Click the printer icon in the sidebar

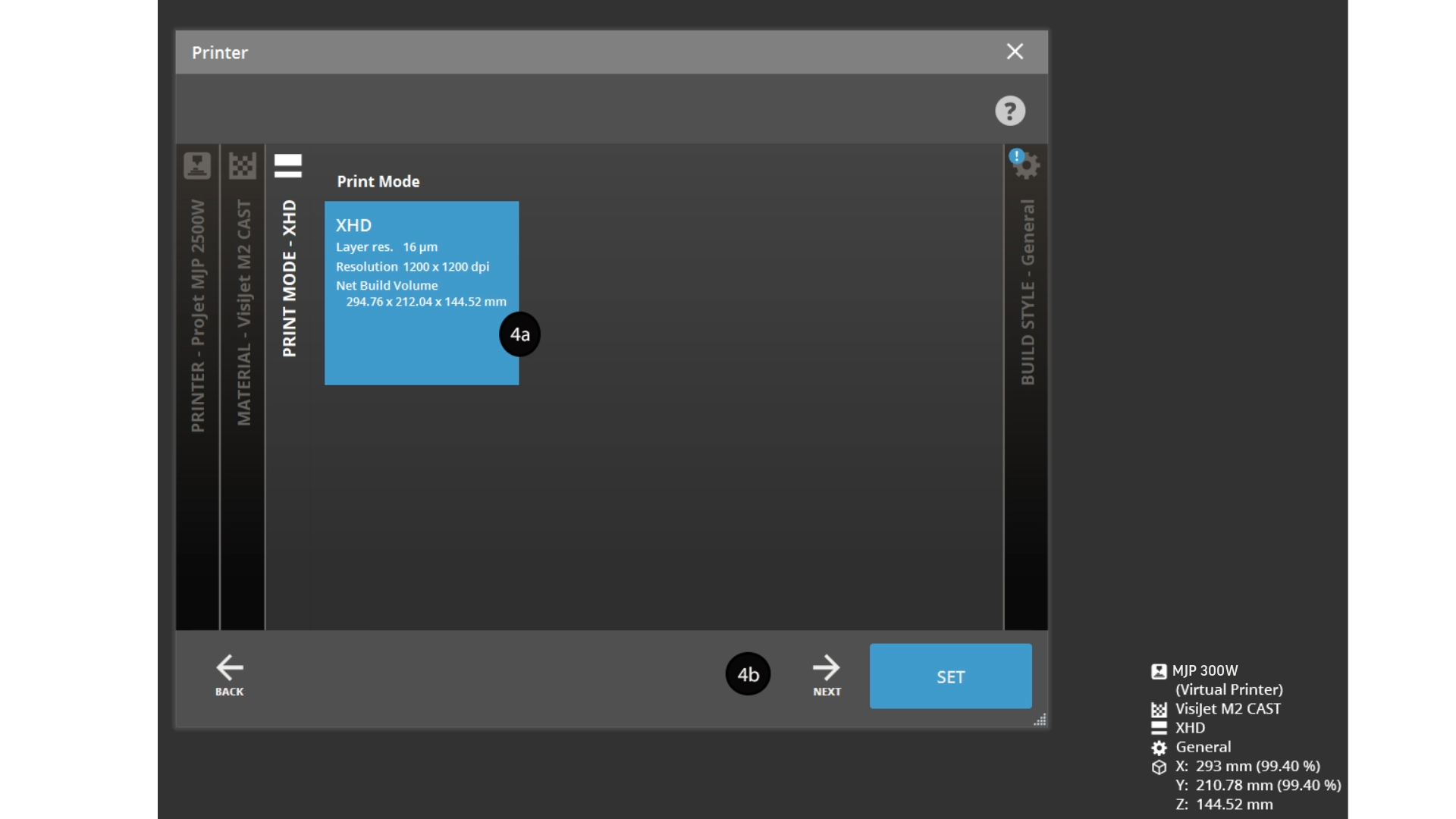click(x=197, y=165)
